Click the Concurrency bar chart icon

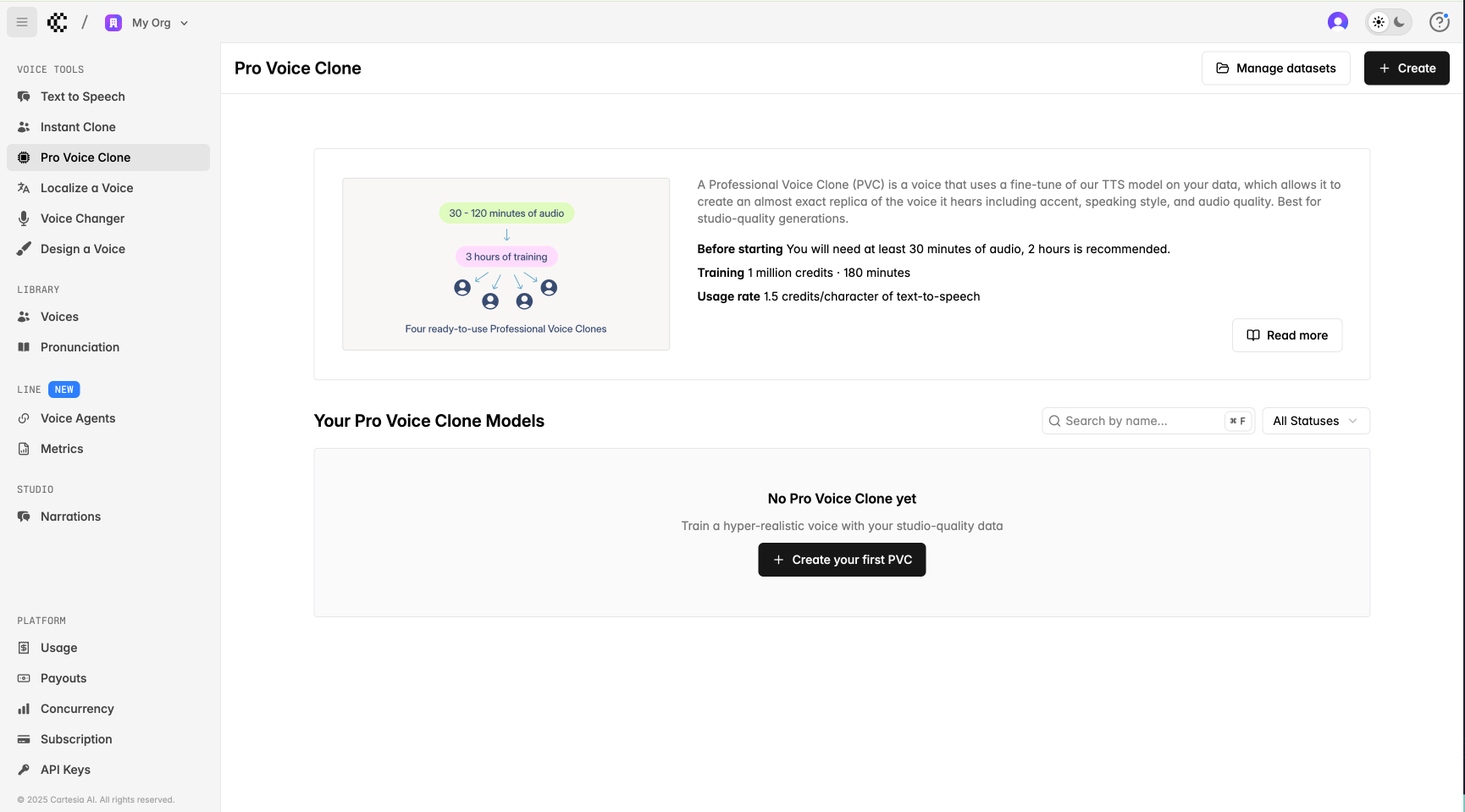[24, 709]
